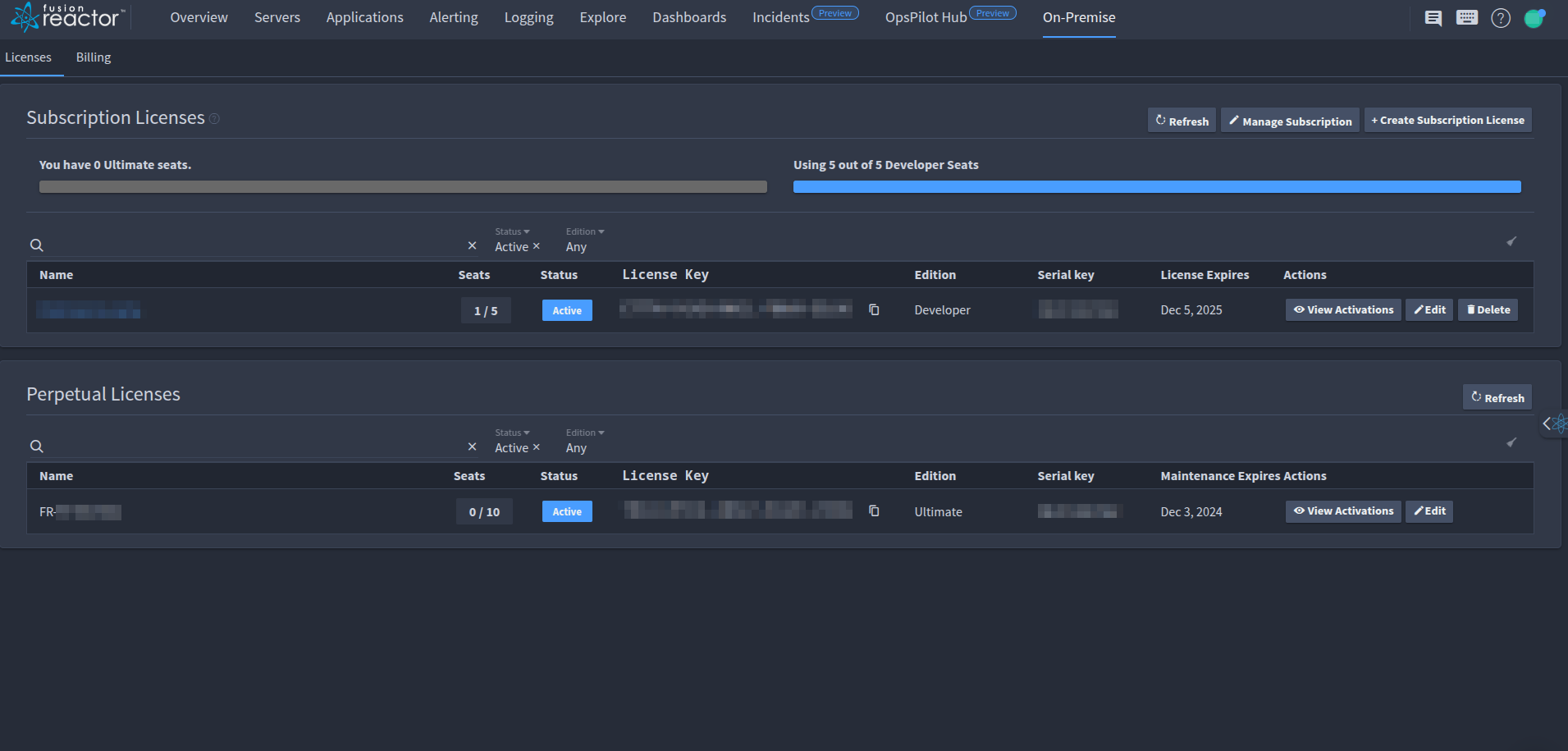Viewport: 1568px width, 751px height.
Task: Click the Developer Seats usage bar
Action: [x=1156, y=186]
